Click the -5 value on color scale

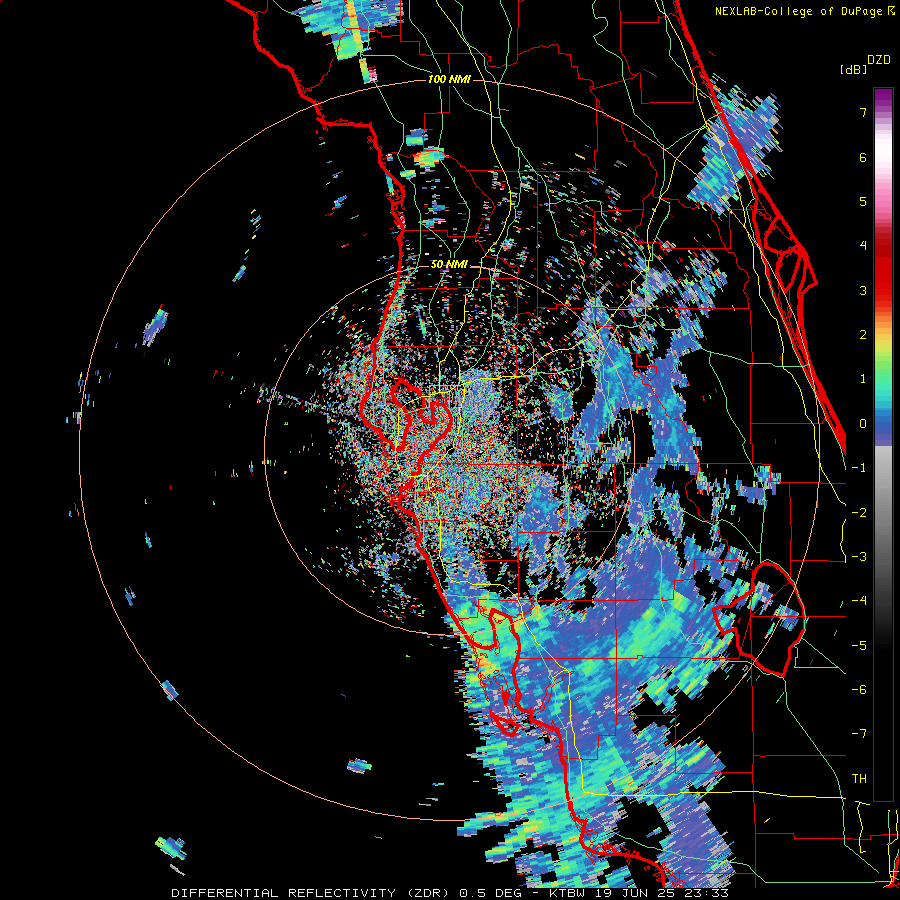click(x=859, y=646)
